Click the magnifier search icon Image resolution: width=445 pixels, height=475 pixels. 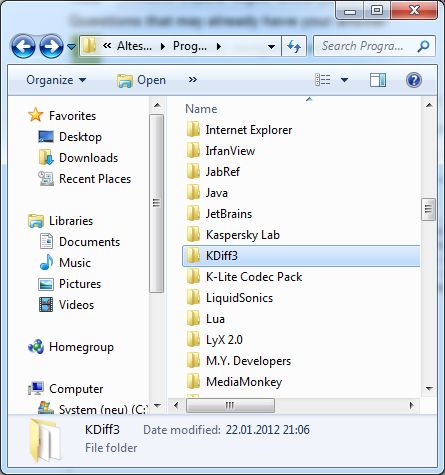click(423, 46)
